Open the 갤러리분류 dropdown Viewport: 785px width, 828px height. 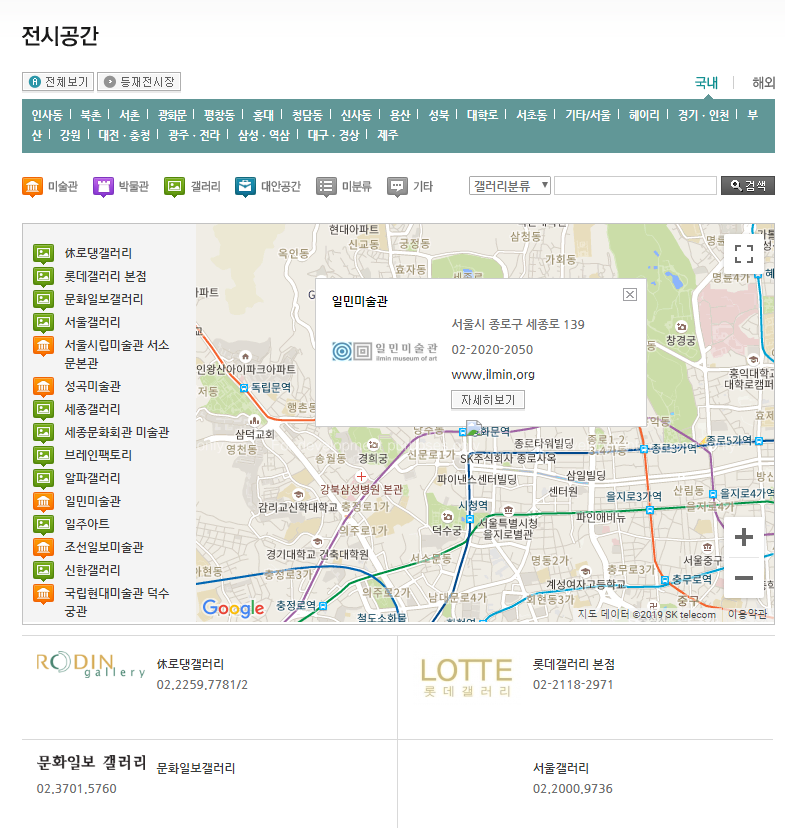point(509,185)
